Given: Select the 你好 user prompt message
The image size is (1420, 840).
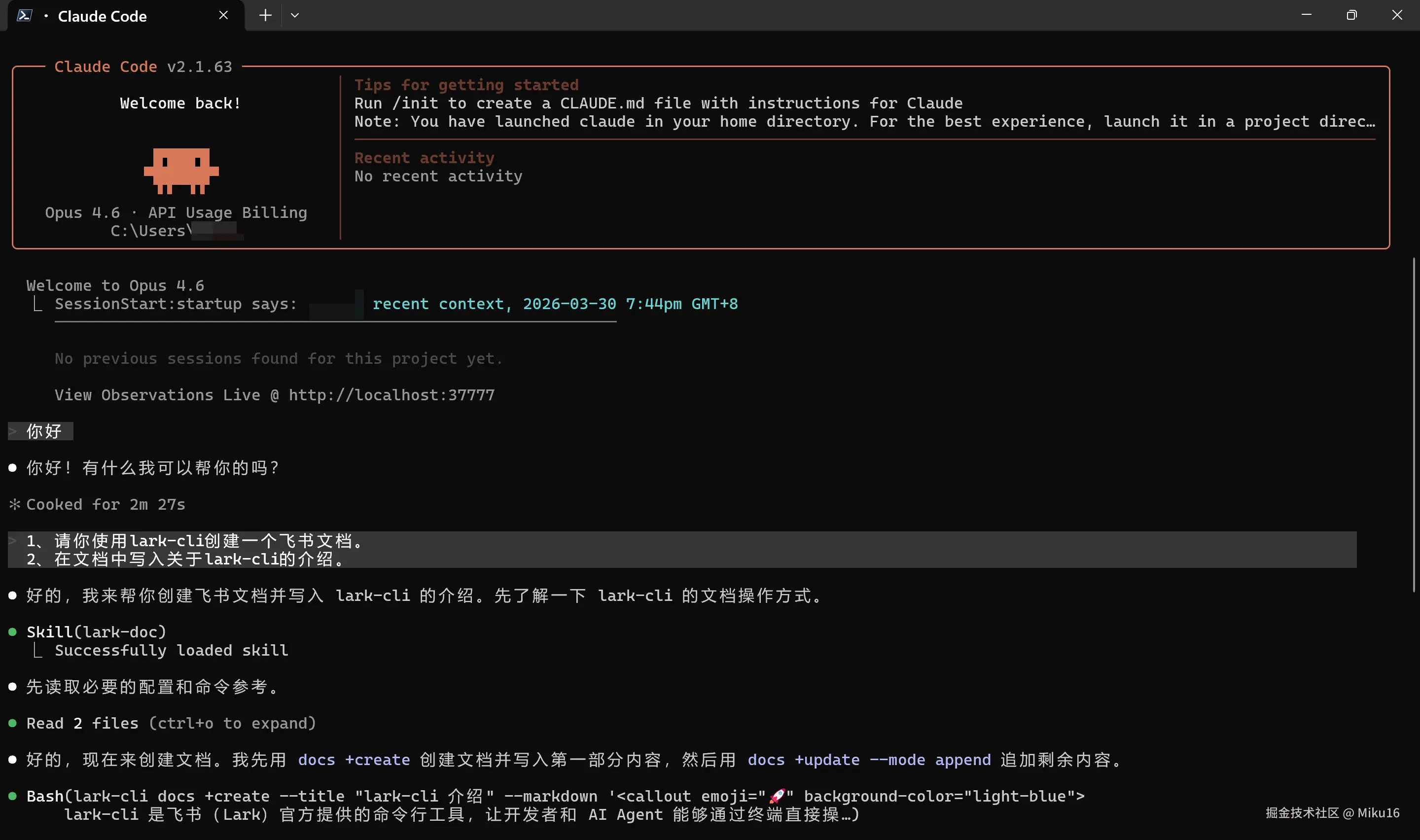Looking at the screenshot, I should click(43, 431).
